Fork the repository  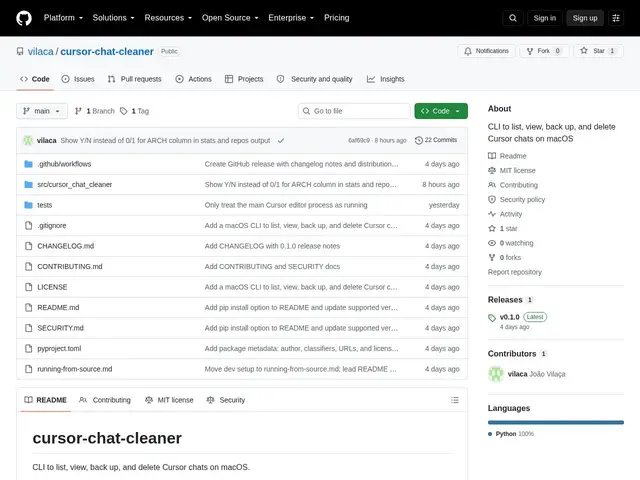[544, 51]
